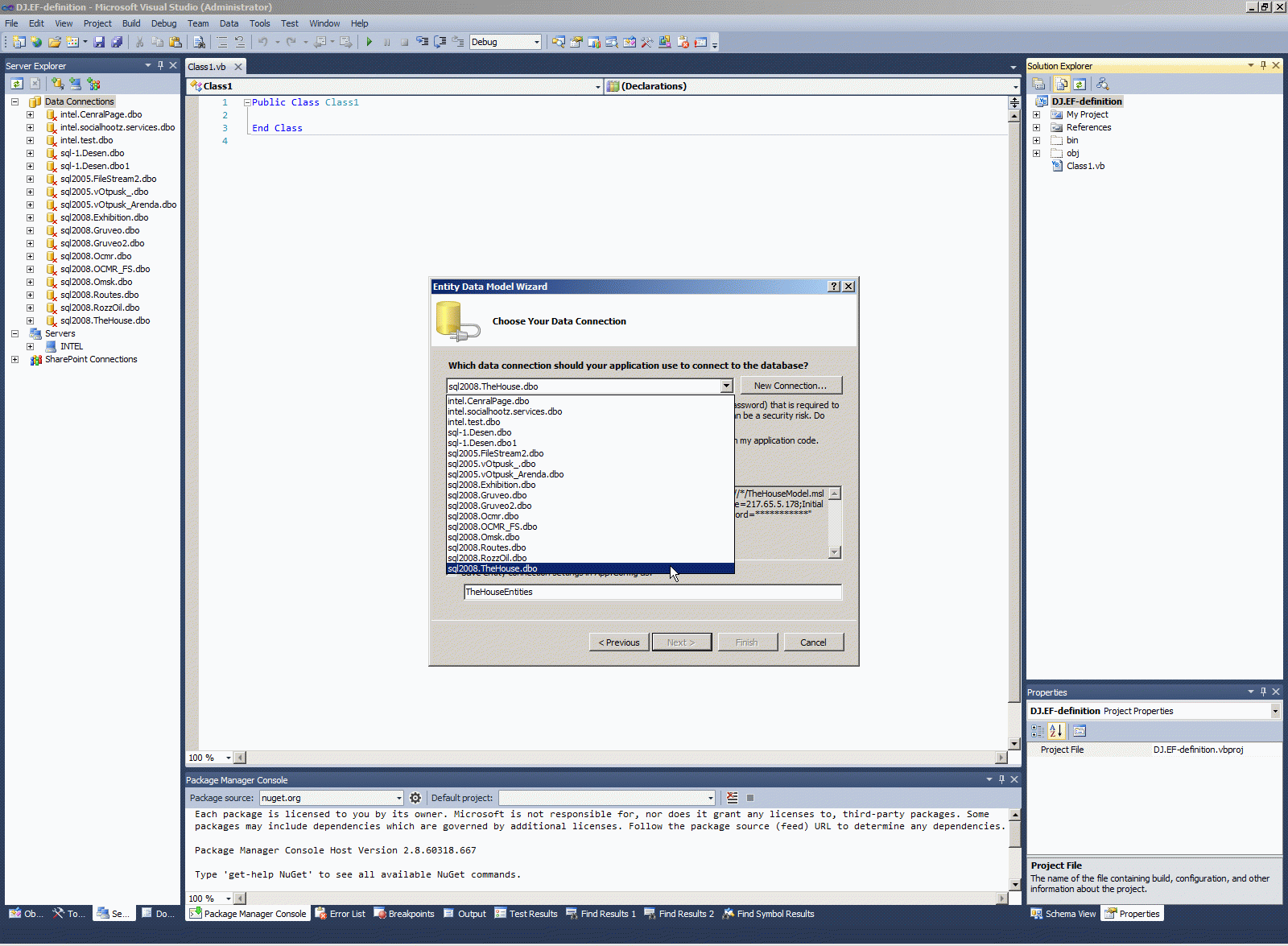1288x946 pixels.
Task: Click the code editor vertical scrollbar down arrow
Action: point(1014,743)
